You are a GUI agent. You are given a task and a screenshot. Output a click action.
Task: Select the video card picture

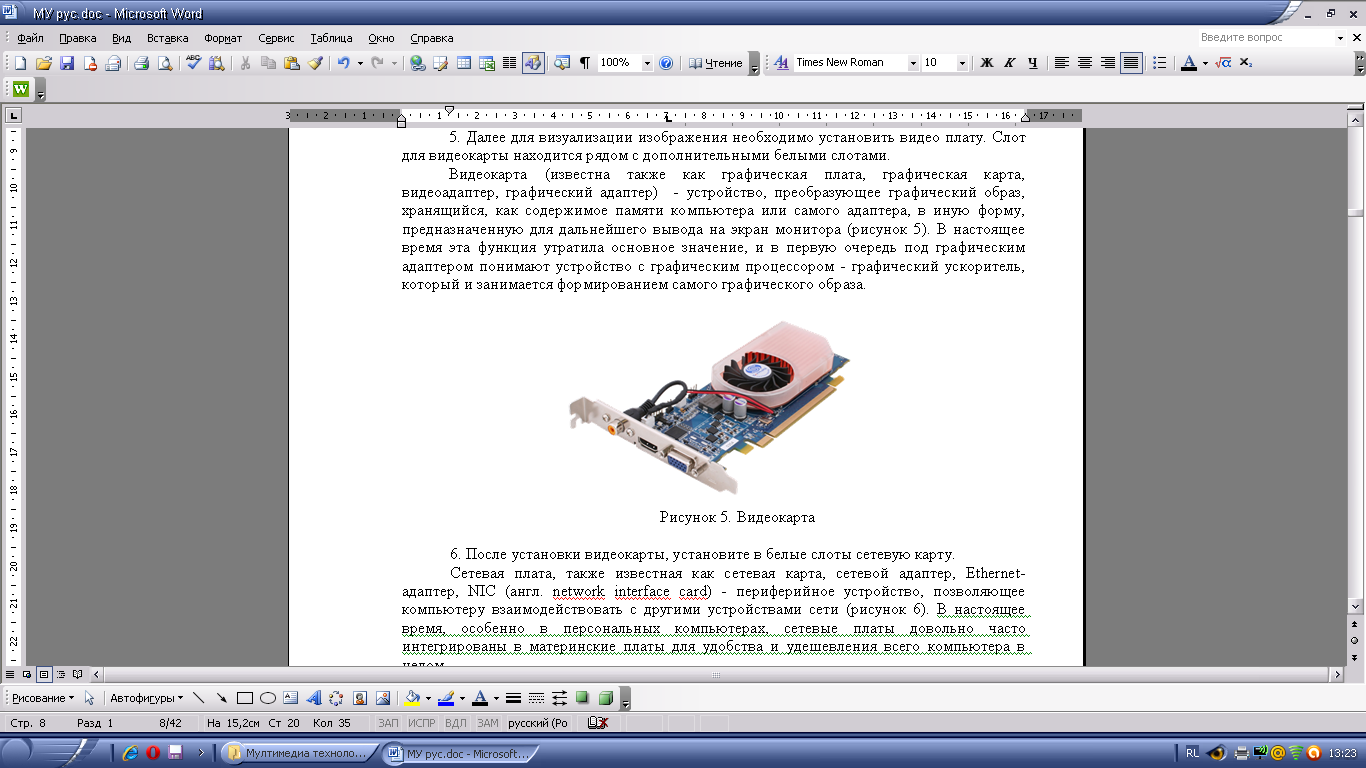click(x=711, y=408)
